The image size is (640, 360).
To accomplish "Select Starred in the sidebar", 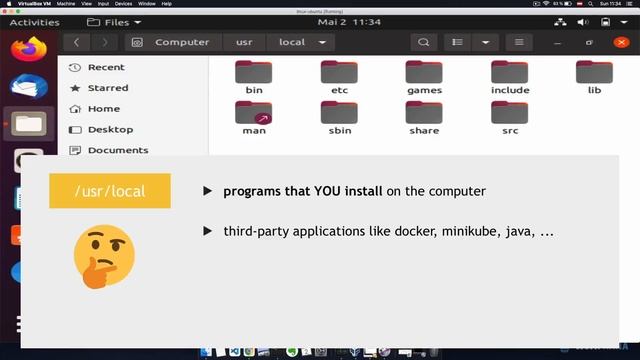I will click(108, 88).
